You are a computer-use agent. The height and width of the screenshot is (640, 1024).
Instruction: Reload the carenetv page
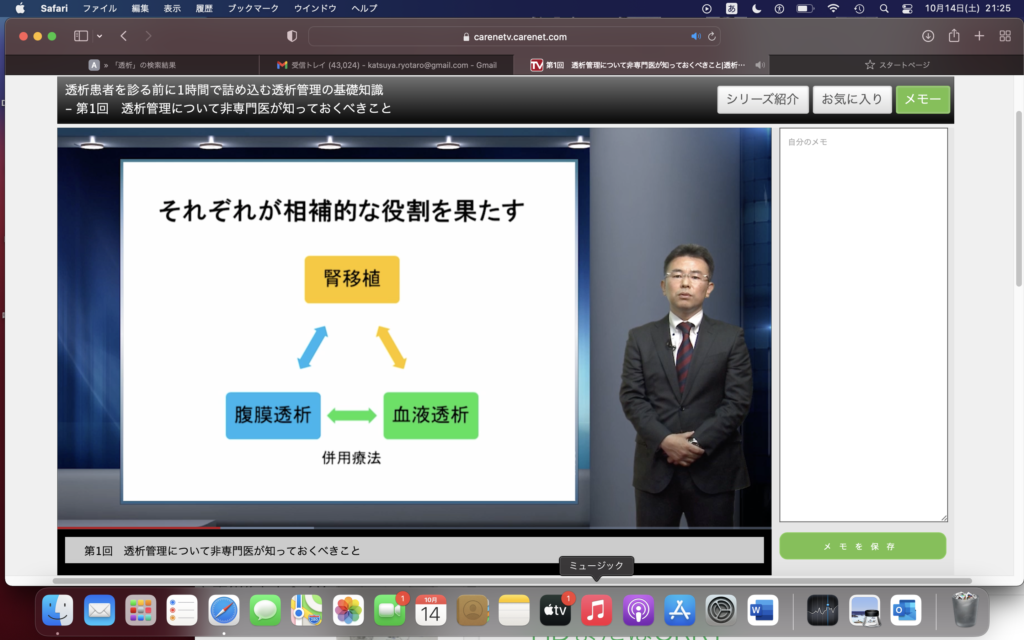coord(712,36)
